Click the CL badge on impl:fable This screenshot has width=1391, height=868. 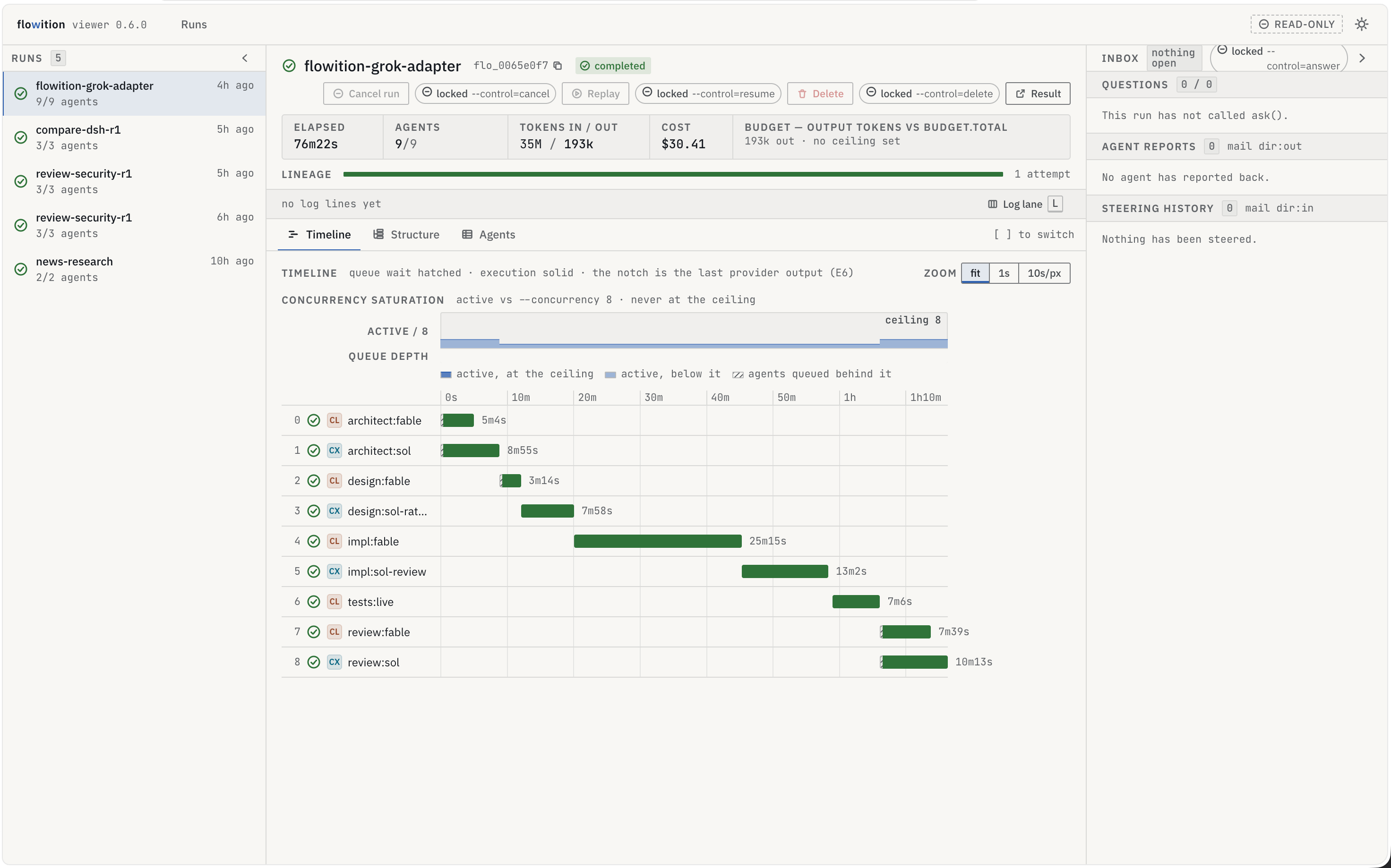coord(334,541)
